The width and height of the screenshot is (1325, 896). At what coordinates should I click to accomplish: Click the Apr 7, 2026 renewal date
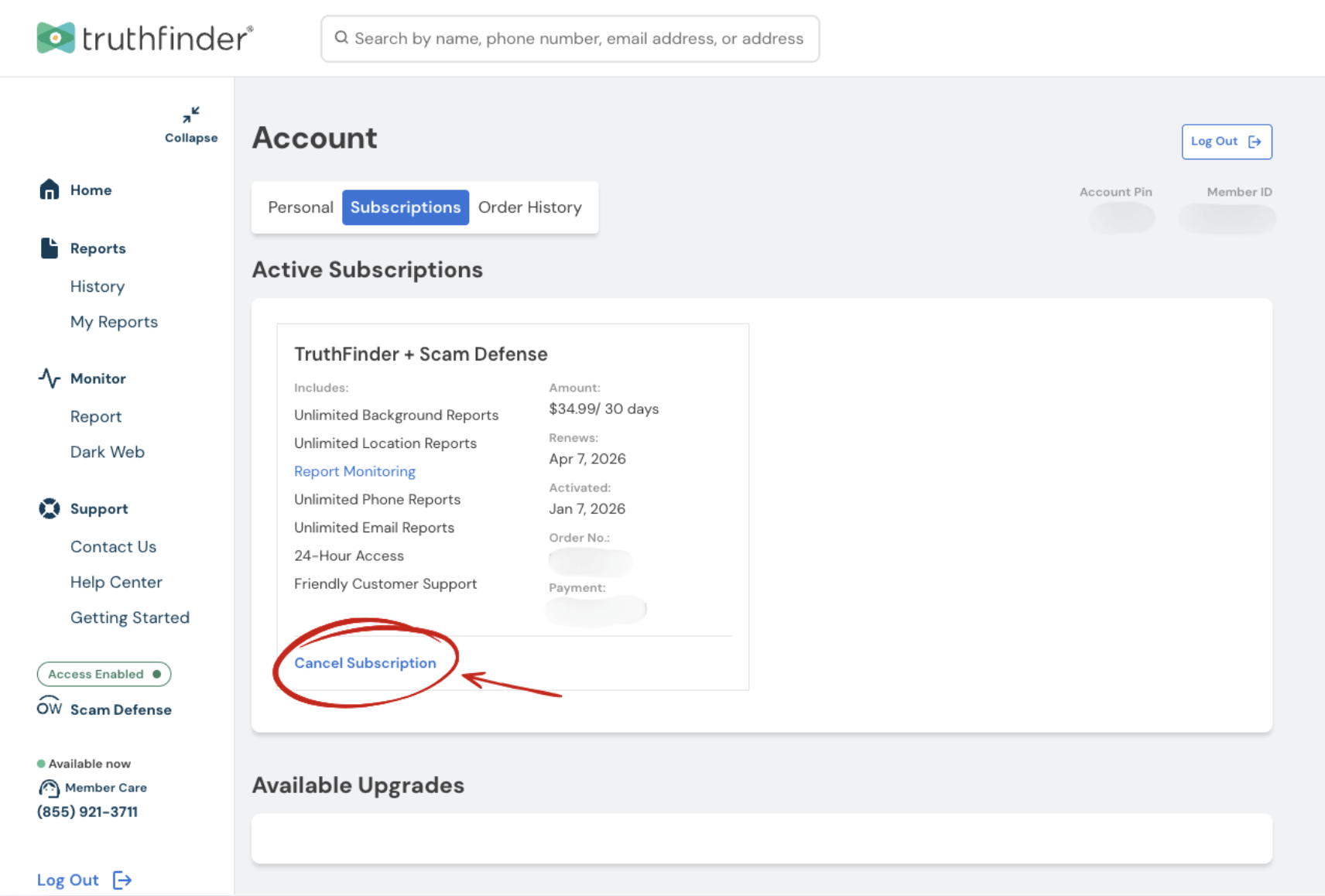587,459
